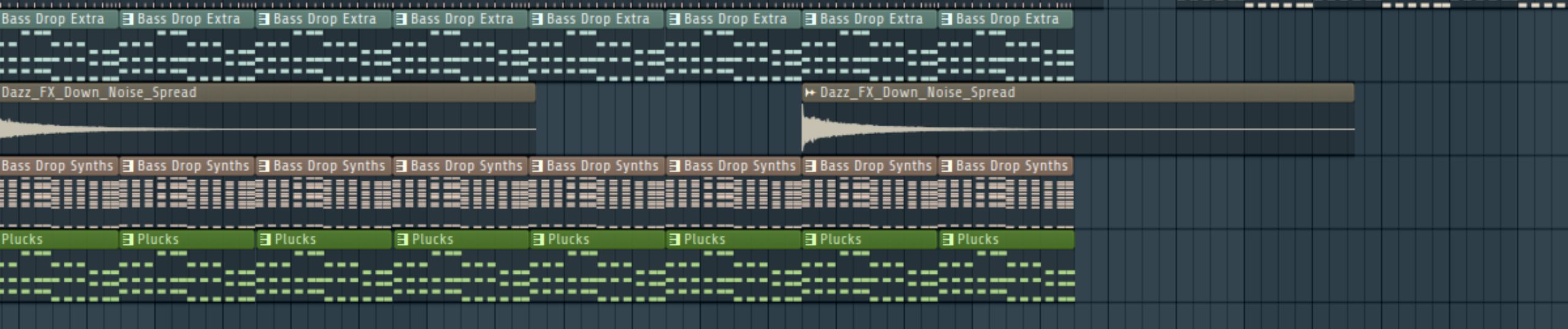
Task: Click the note preview of the first Plucks clip
Action: tap(59, 276)
